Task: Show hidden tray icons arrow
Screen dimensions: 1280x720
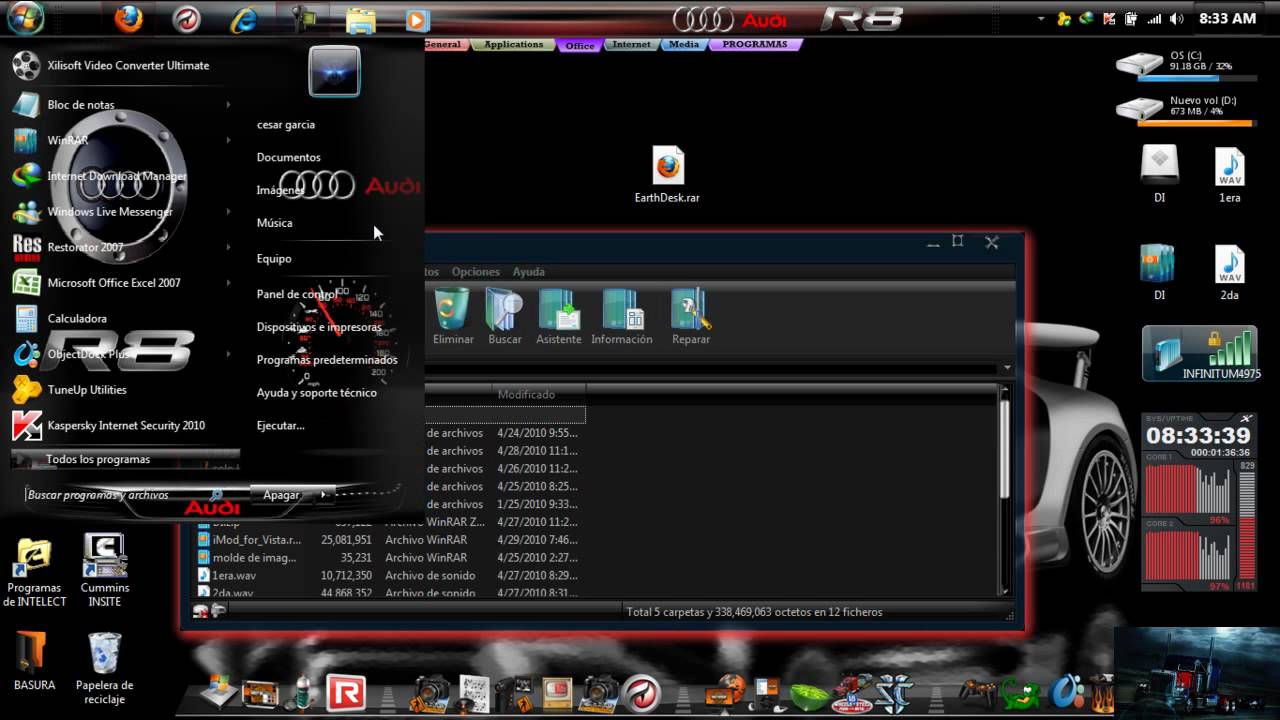Action: pos(1041,18)
